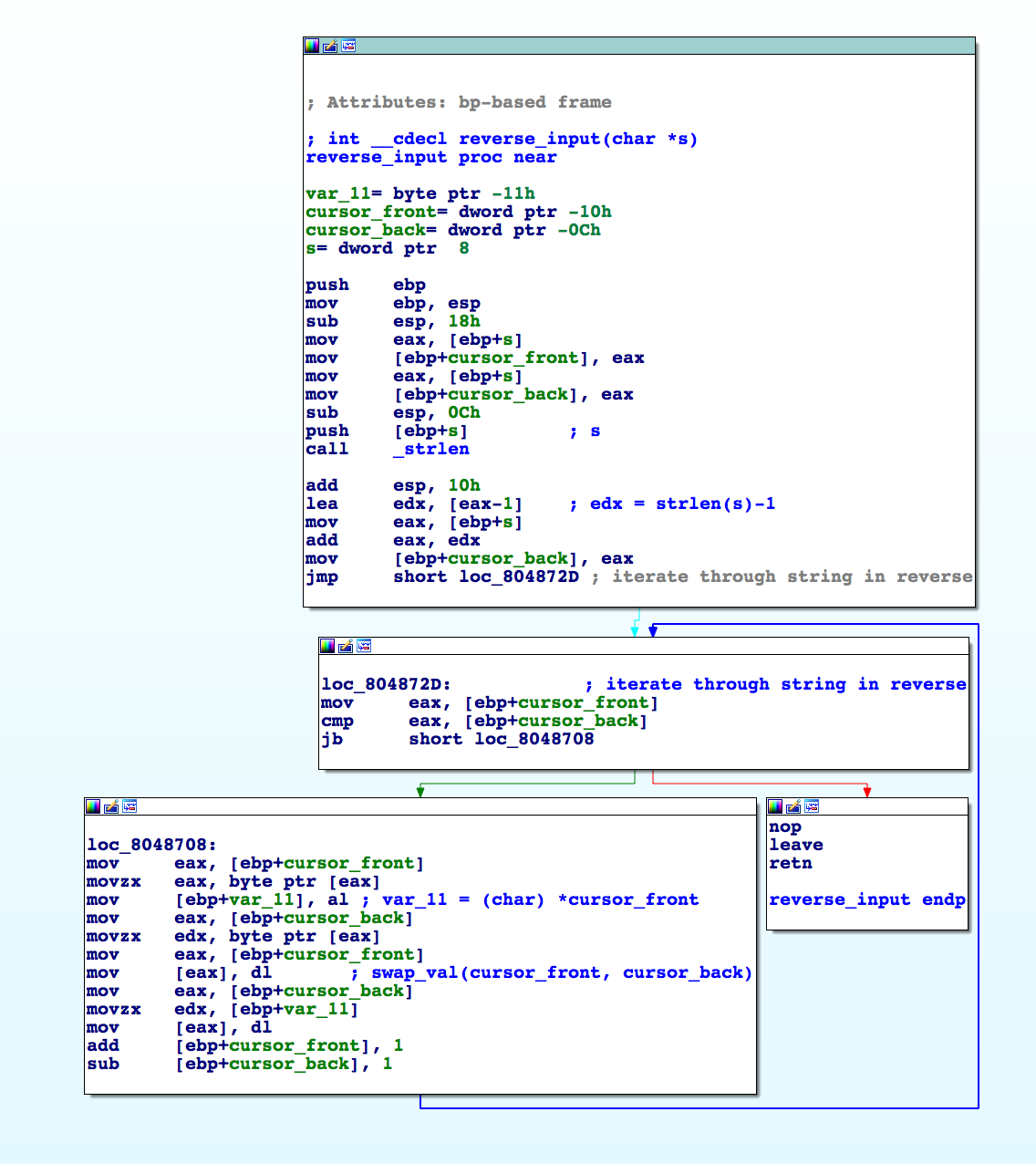Screen dimensions: 1036x1164
Task: Click third header icon on loc_8048708 block
Action: 129,806
